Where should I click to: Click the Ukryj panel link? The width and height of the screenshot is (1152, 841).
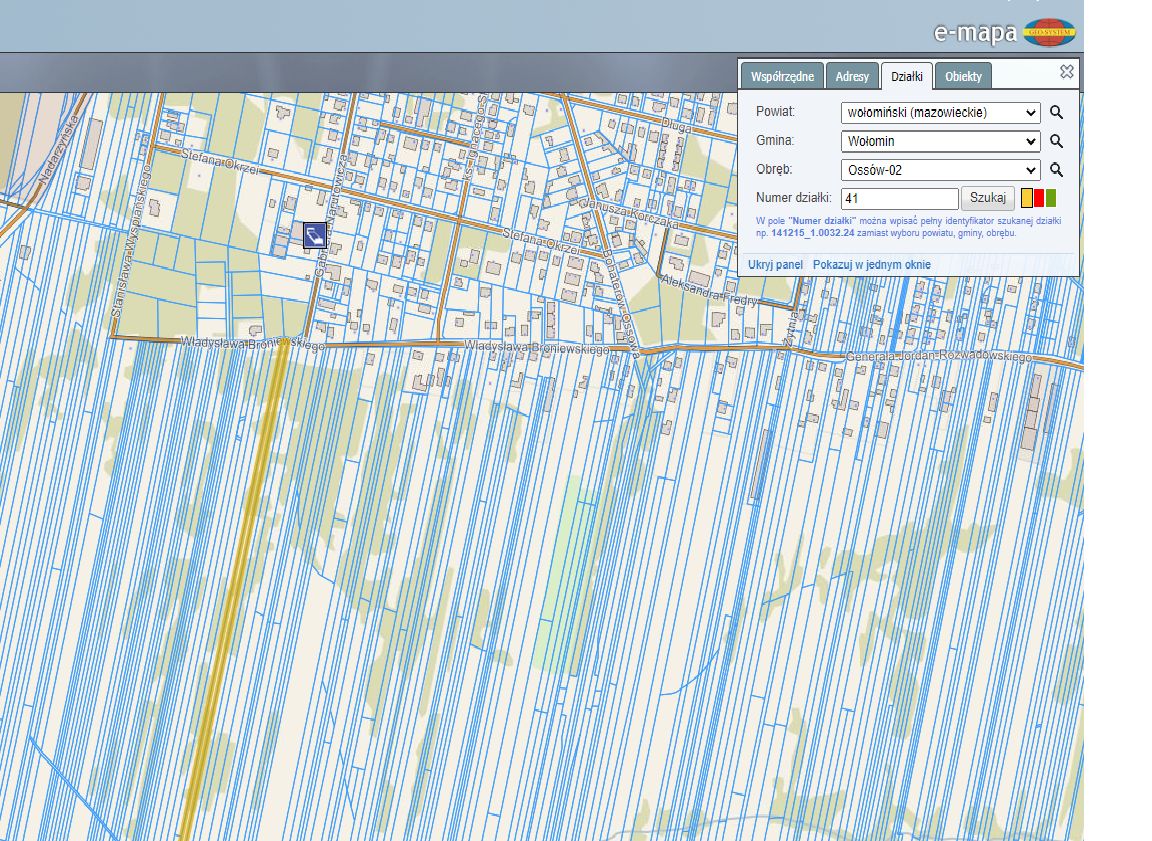tap(775, 265)
